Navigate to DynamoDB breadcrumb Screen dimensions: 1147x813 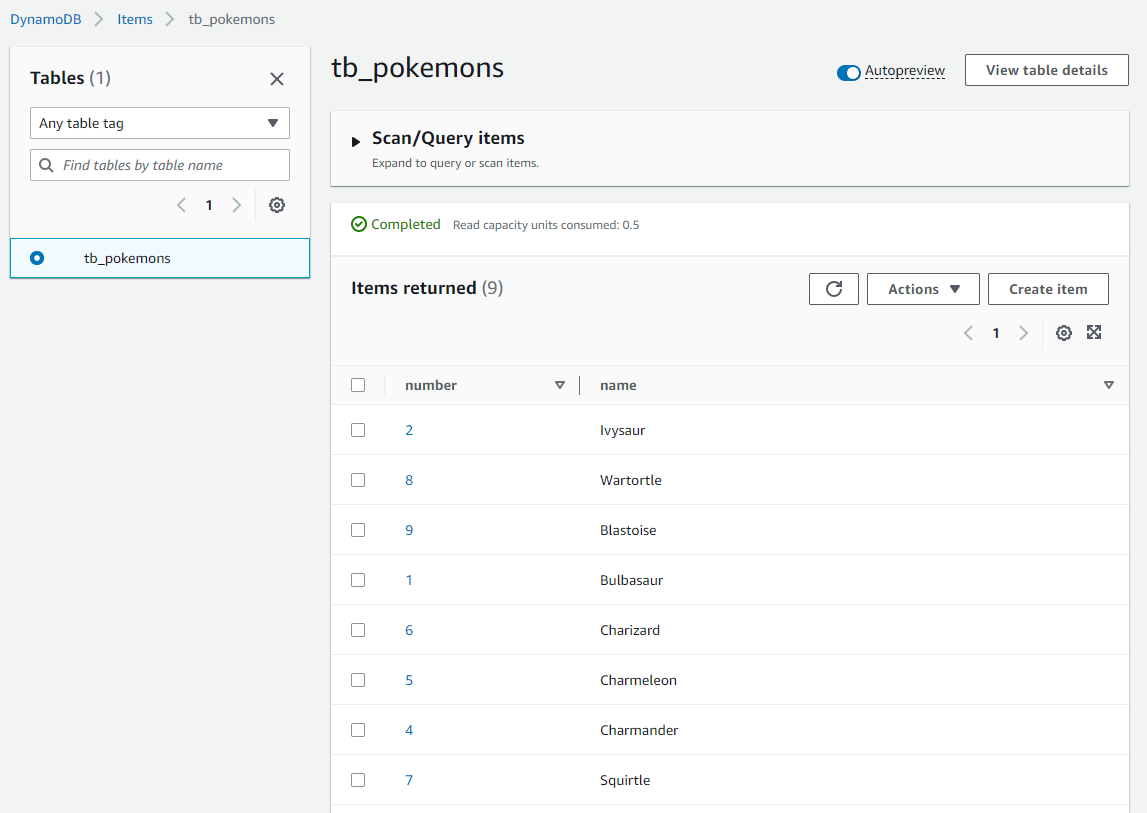pos(45,18)
